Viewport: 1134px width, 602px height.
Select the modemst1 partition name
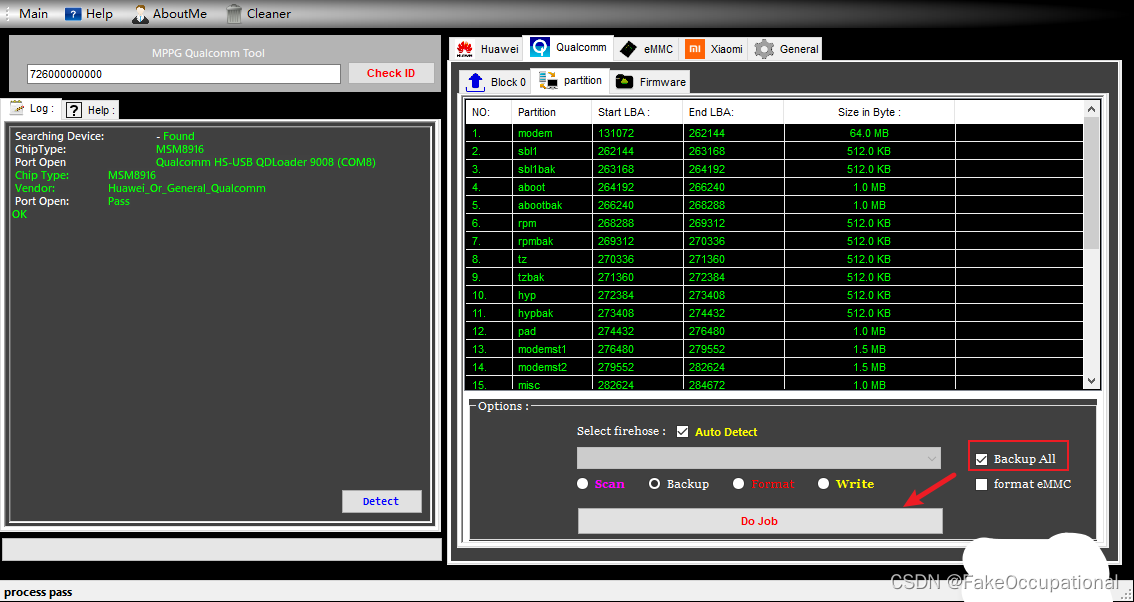(542, 349)
